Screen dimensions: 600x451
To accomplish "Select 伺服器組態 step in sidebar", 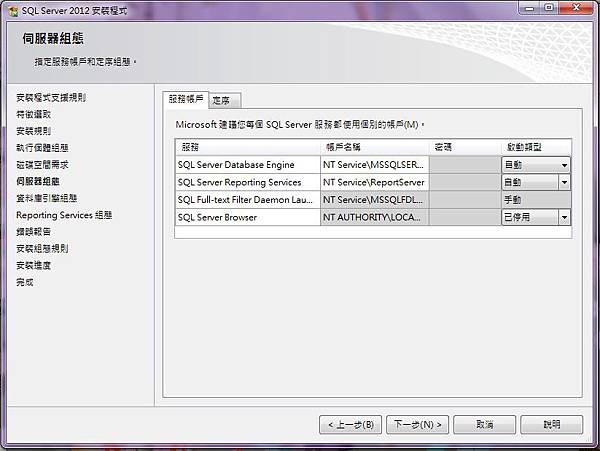I will click(38, 181).
